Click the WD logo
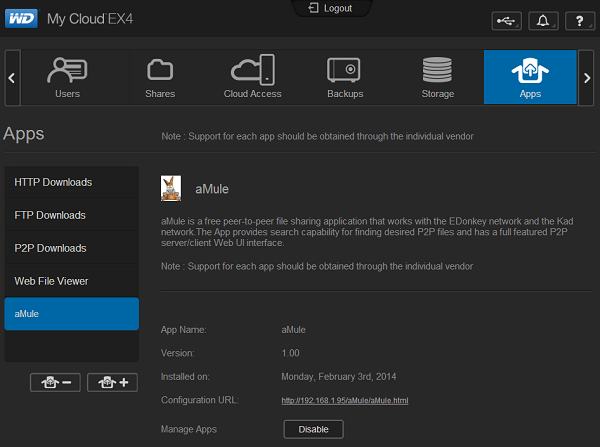The height and width of the screenshot is (447, 600). point(21,18)
